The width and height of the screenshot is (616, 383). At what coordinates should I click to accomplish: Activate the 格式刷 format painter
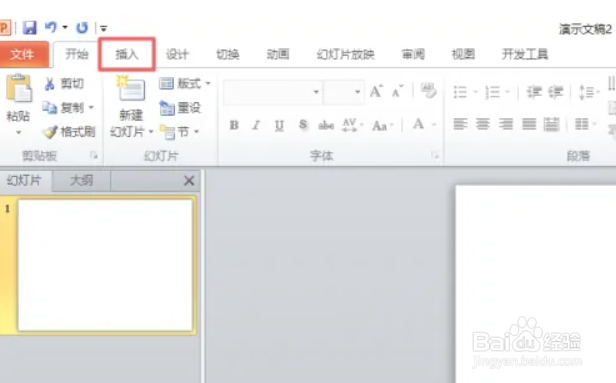[69, 132]
